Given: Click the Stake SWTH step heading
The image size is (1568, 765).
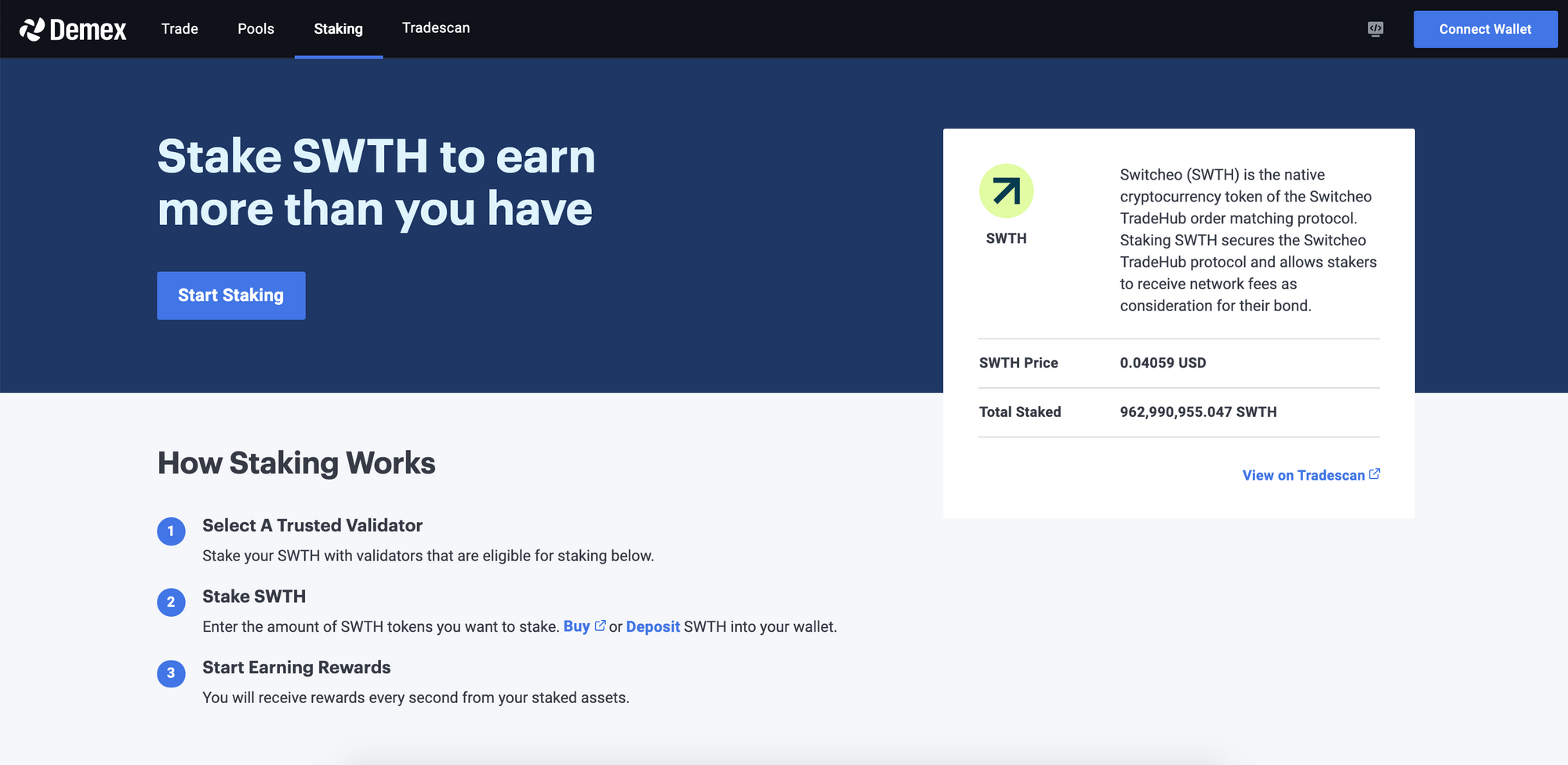Looking at the screenshot, I should [254, 596].
